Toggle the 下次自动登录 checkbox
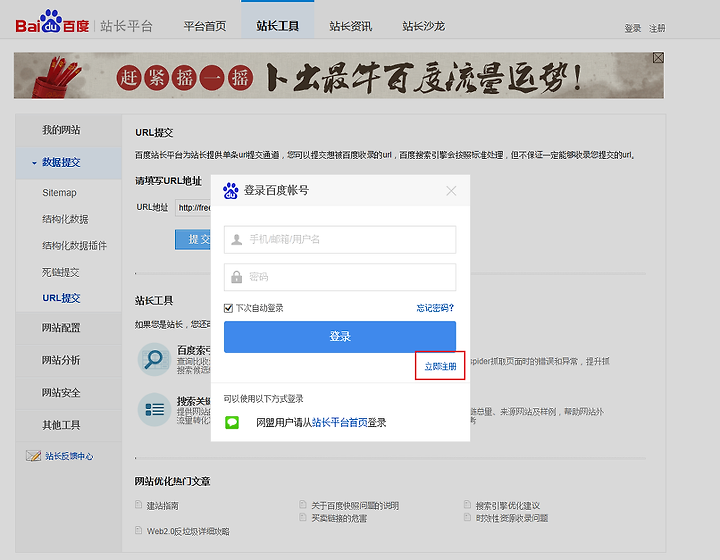The image size is (720, 560). (x=228, y=308)
